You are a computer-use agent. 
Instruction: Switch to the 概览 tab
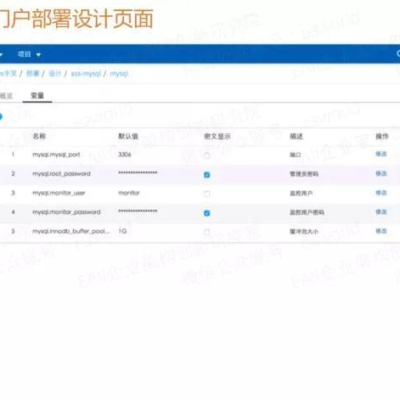(6, 96)
